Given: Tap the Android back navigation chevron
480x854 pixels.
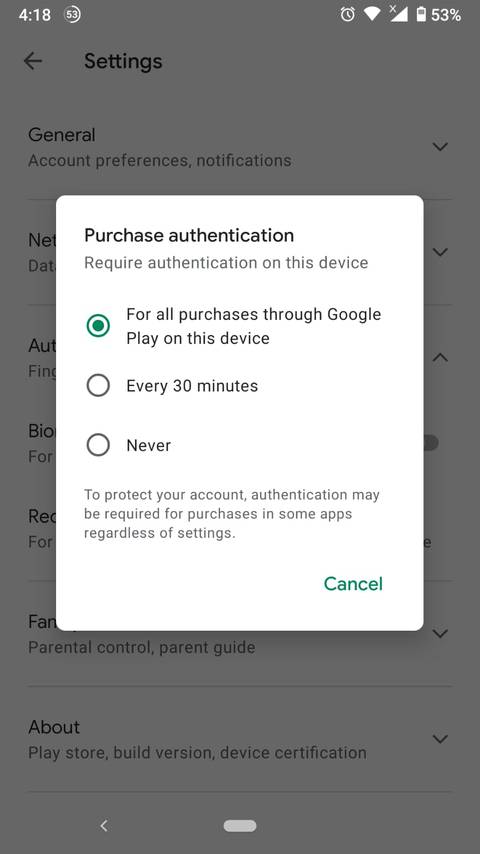Looking at the screenshot, I should click(x=104, y=826).
